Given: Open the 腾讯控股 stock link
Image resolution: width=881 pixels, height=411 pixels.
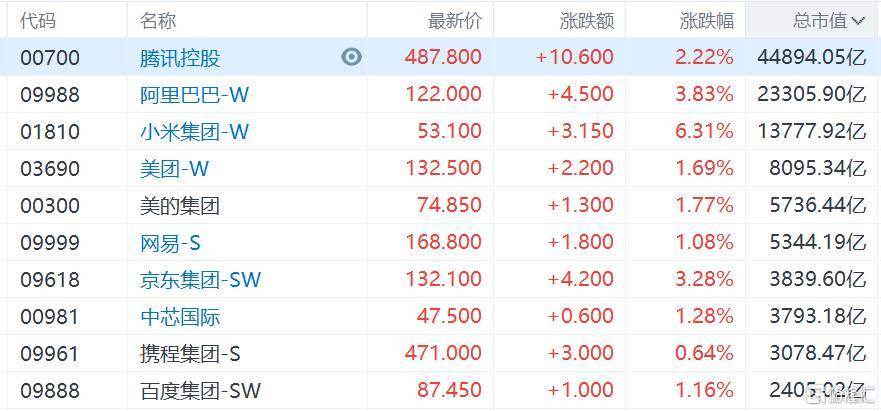Looking at the screenshot, I should [x=180, y=58].
